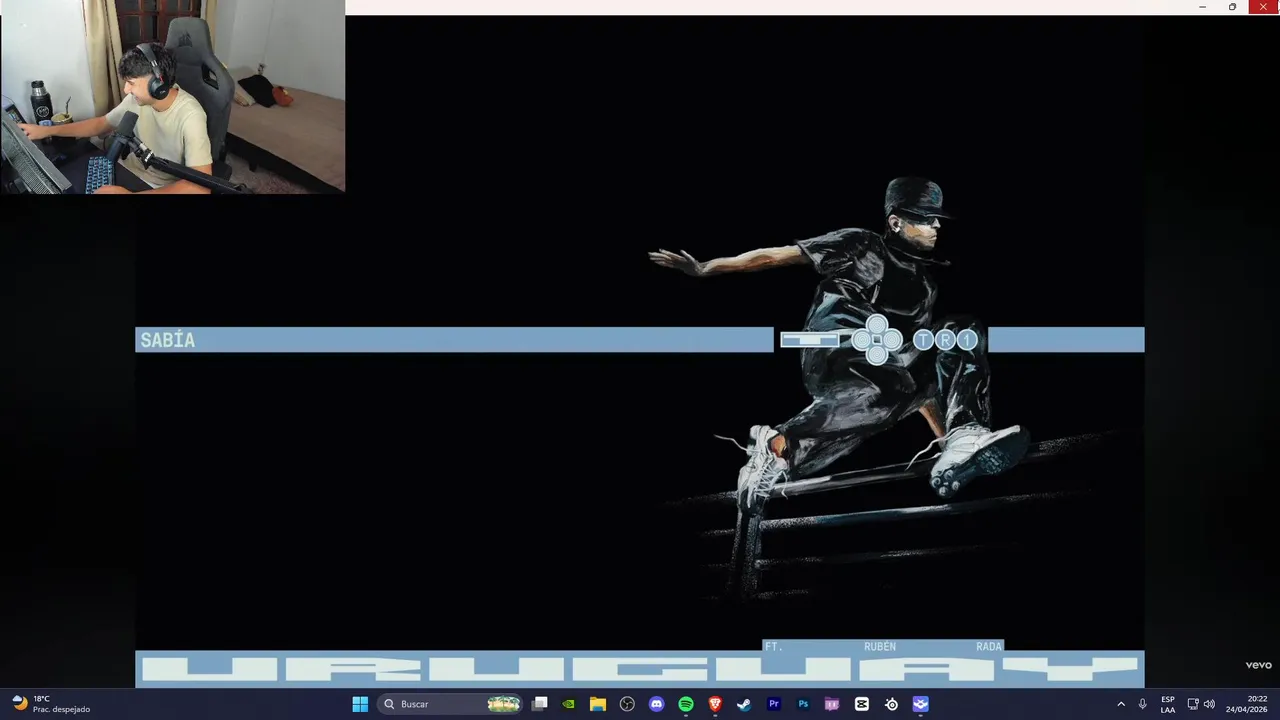Click the SABÍA lyric text on the bar
Image resolution: width=1280 pixels, height=720 pixels.
[x=168, y=341]
